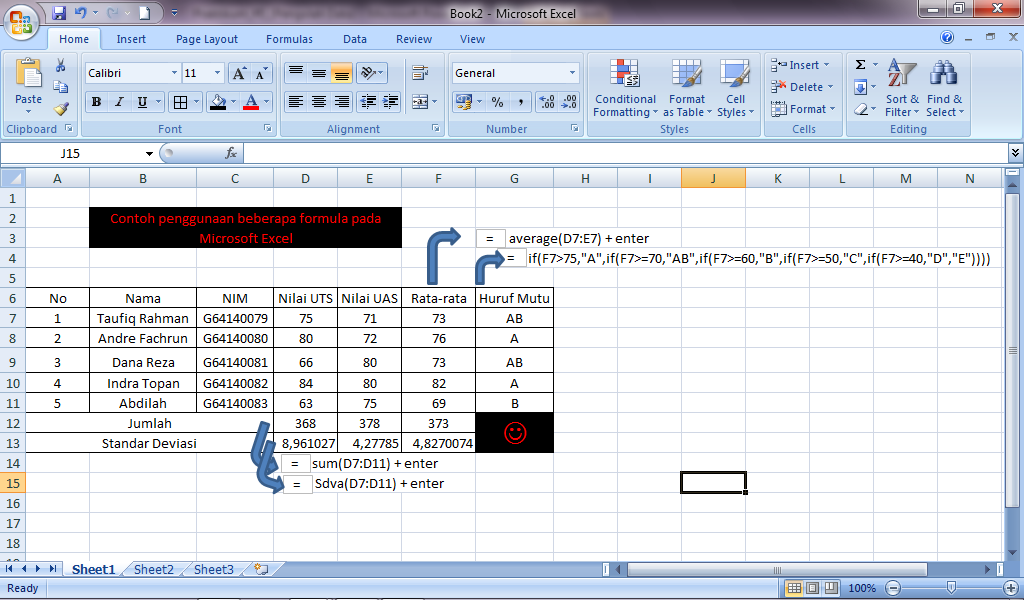Image resolution: width=1024 pixels, height=600 pixels.
Task: Expand the Name Box dropdown arrow
Action: tap(149, 153)
